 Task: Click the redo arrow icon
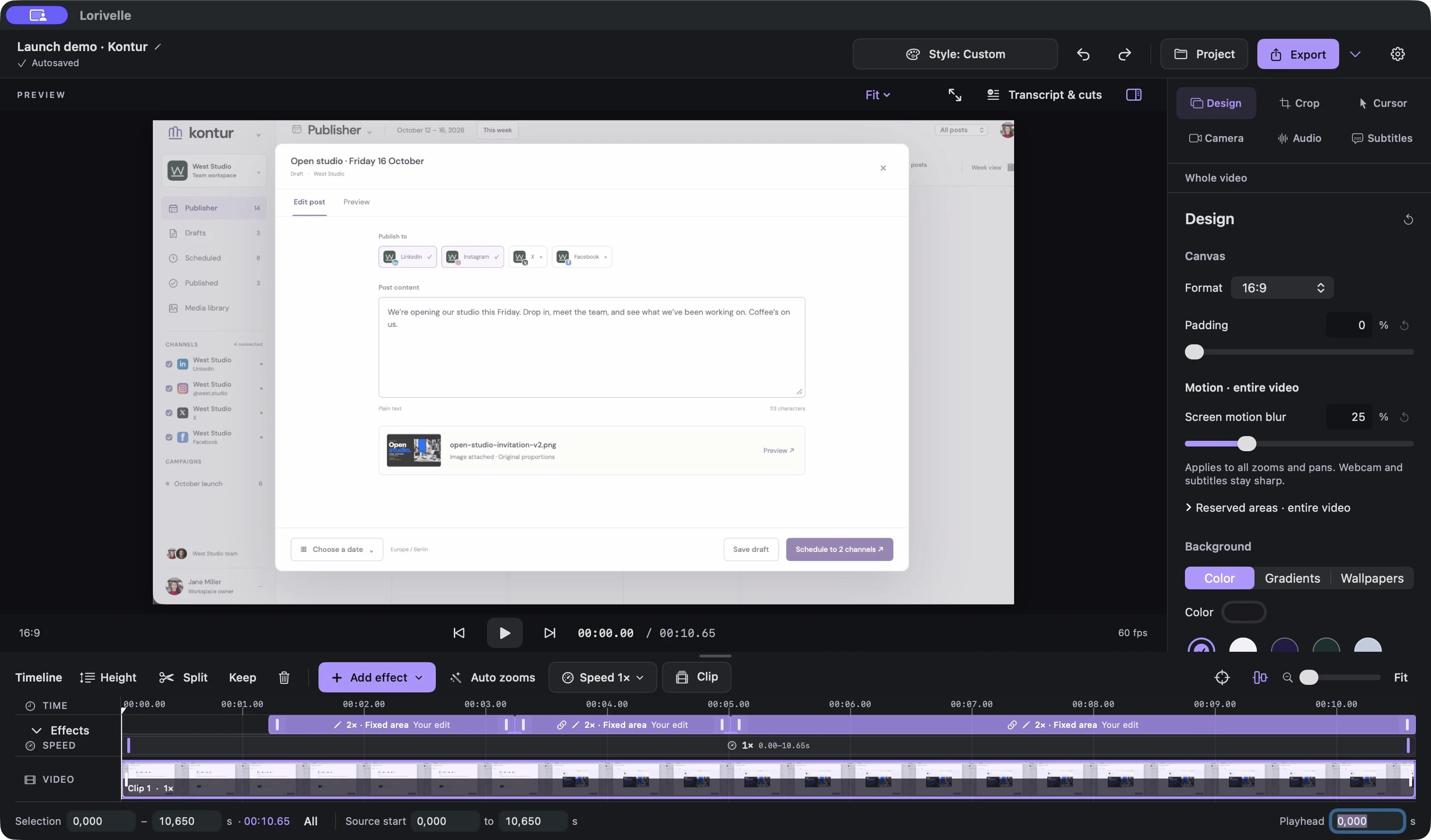point(1124,54)
